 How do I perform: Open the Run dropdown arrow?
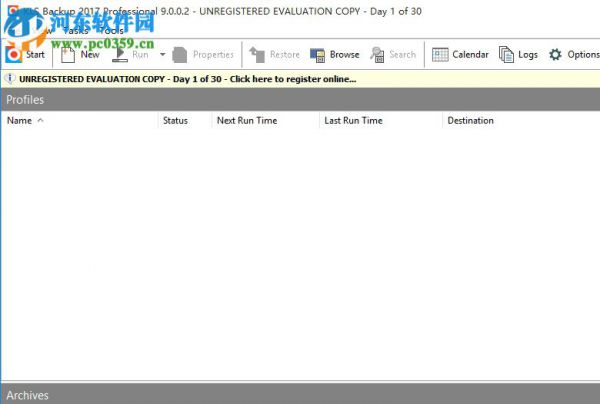point(163,55)
